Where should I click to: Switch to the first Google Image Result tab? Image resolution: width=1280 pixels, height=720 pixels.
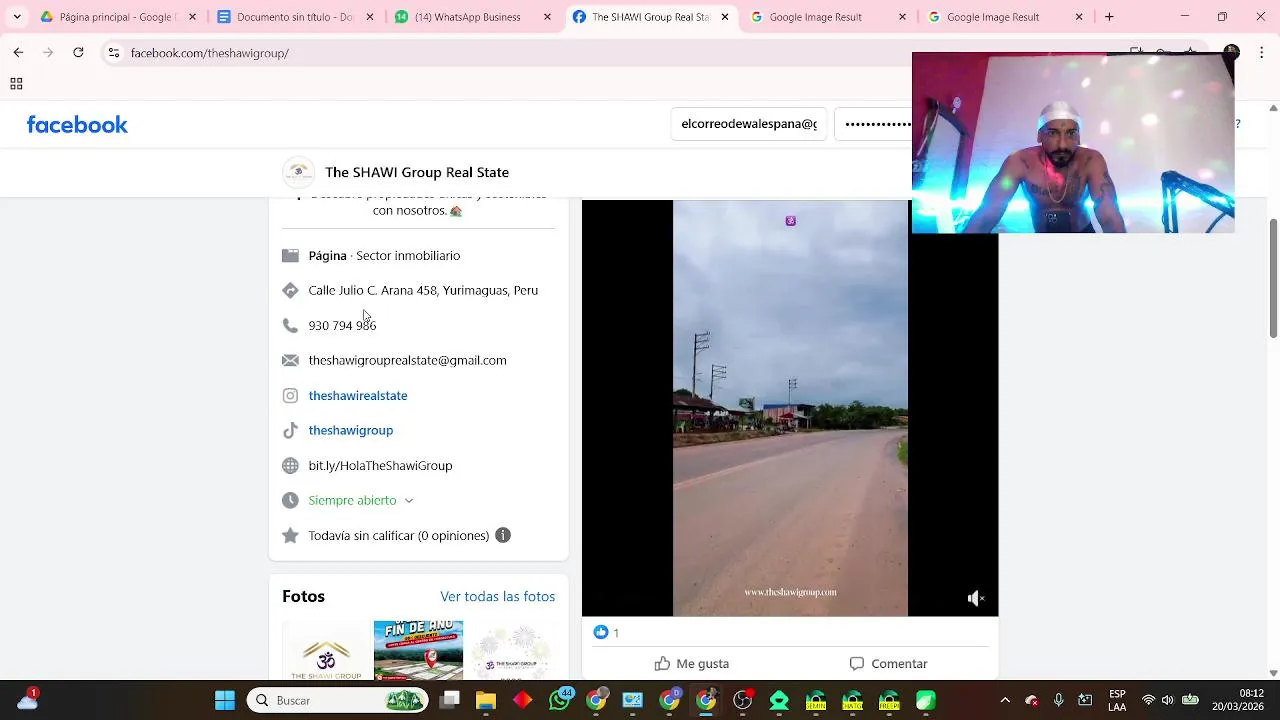pyautogui.click(x=827, y=17)
